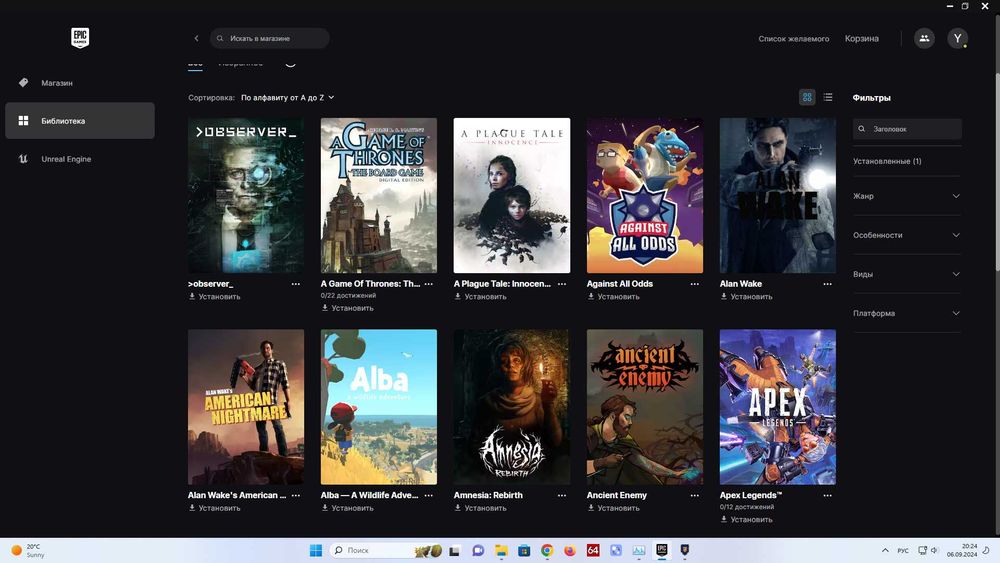Open more options for A Game Of Thrones
Viewport: 1000px width, 563px height.
tap(429, 284)
